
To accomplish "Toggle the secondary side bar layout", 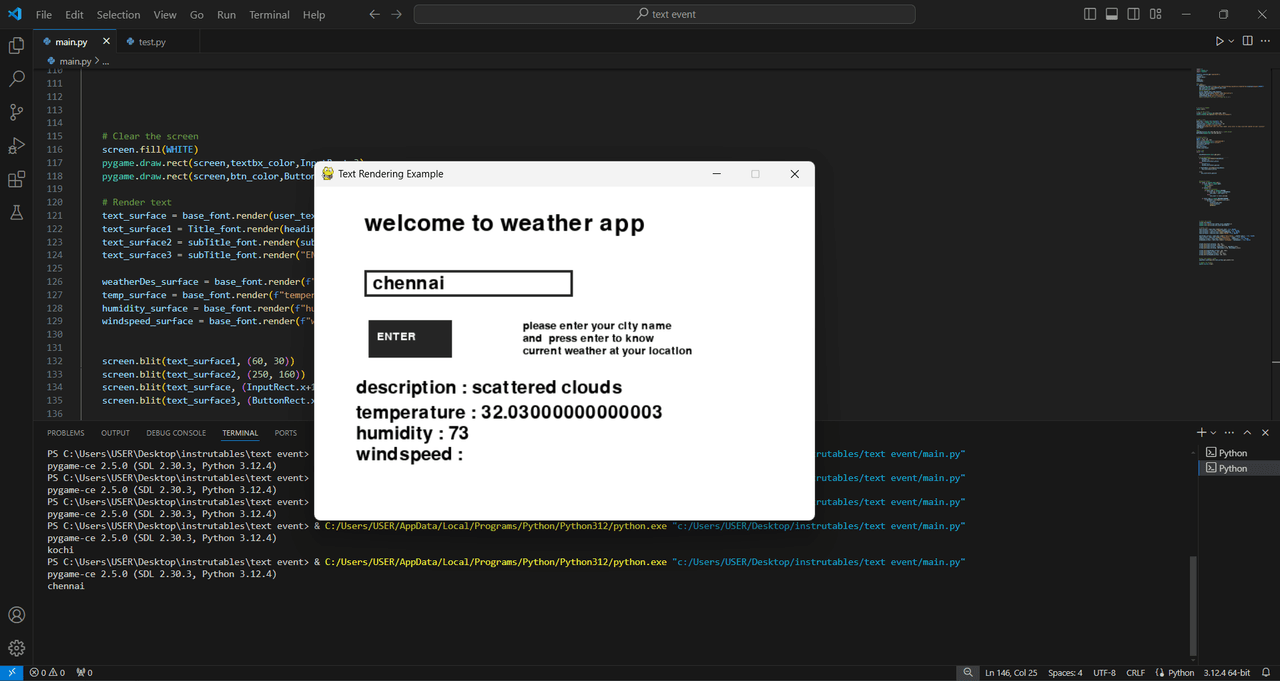I will click(1134, 14).
